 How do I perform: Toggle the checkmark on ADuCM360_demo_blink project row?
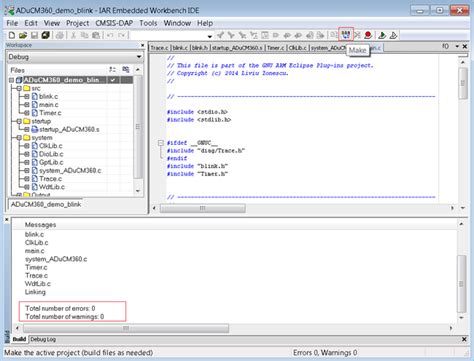[113, 80]
